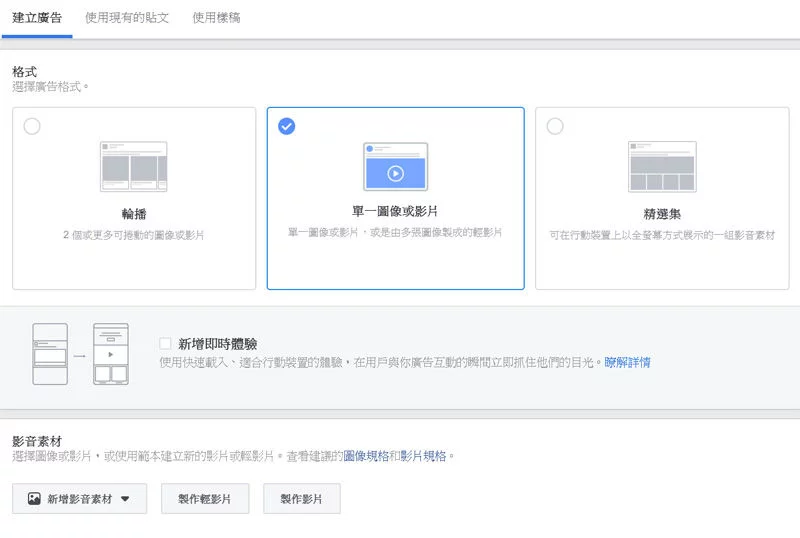Choose the 輪播 format card title
800x538 pixels.
pyautogui.click(x=134, y=214)
